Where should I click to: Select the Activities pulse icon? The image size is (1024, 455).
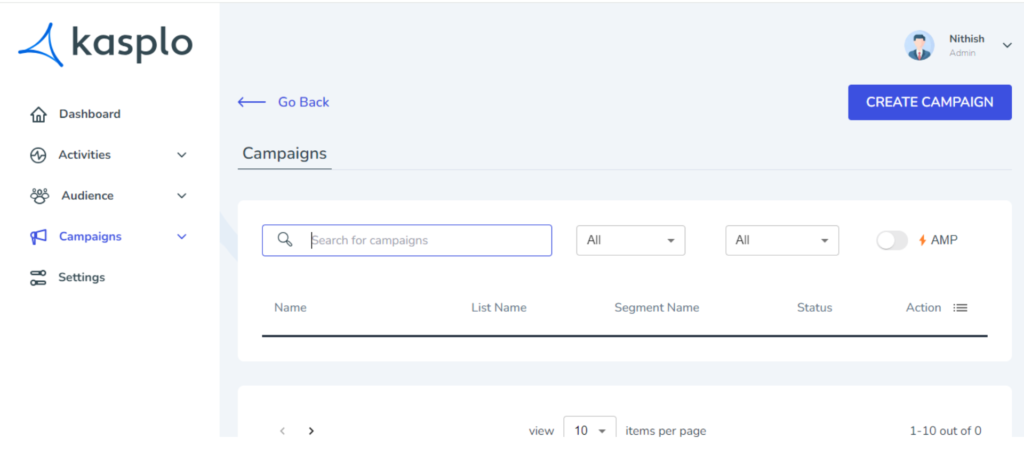click(x=39, y=155)
